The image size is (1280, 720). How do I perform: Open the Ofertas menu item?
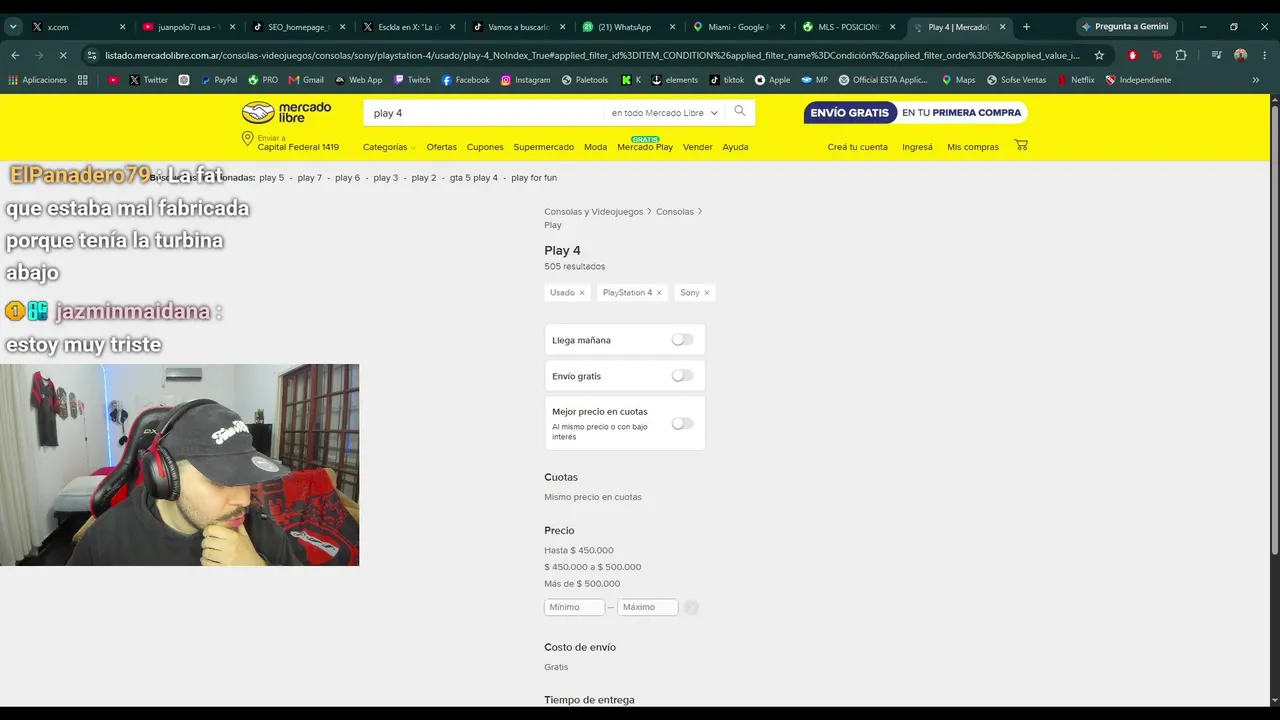click(441, 147)
